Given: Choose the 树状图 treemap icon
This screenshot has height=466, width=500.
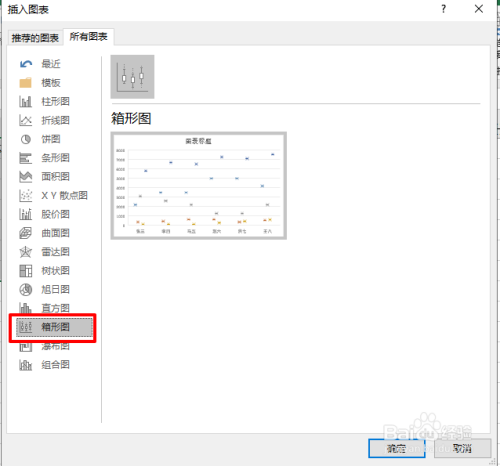Looking at the screenshot, I should (x=26, y=271).
